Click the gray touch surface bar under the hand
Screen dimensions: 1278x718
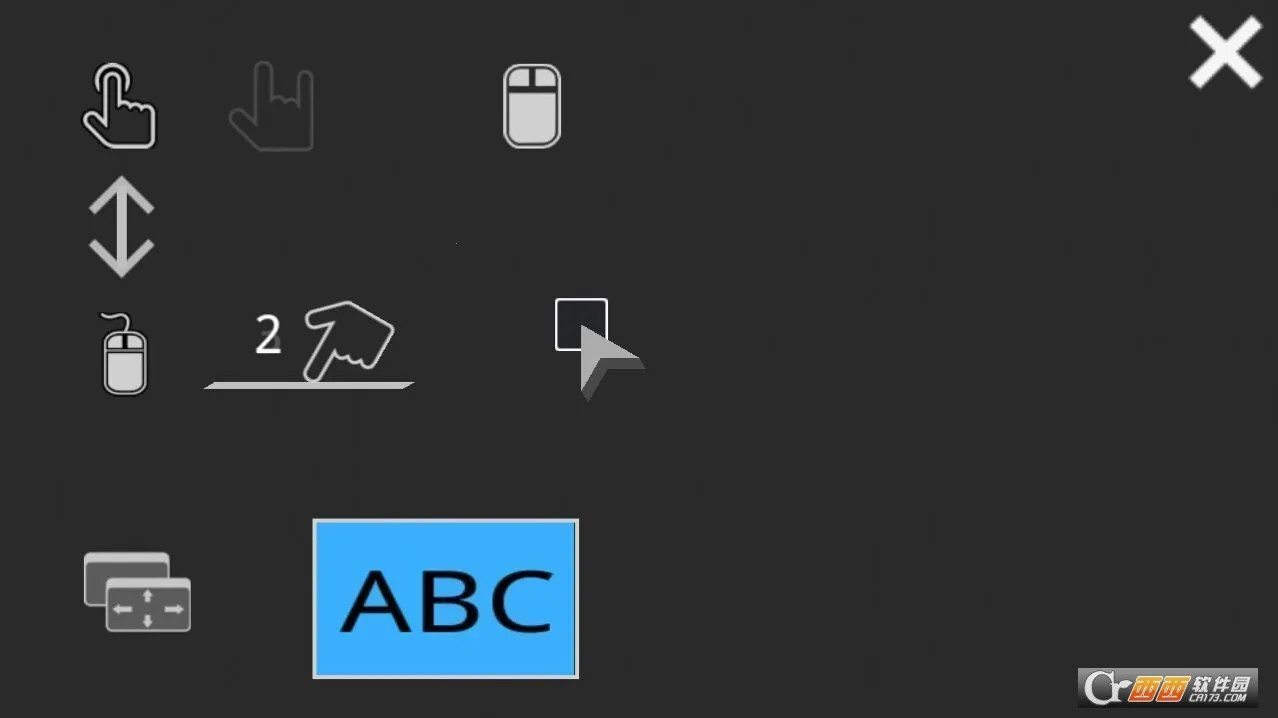pos(309,385)
